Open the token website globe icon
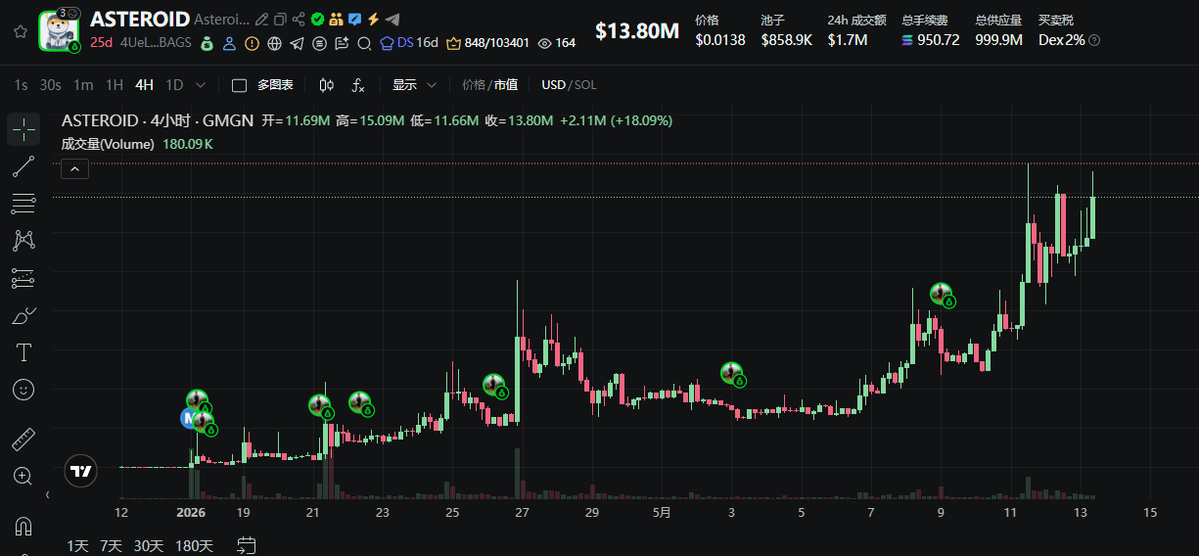1199x556 pixels. coord(275,44)
